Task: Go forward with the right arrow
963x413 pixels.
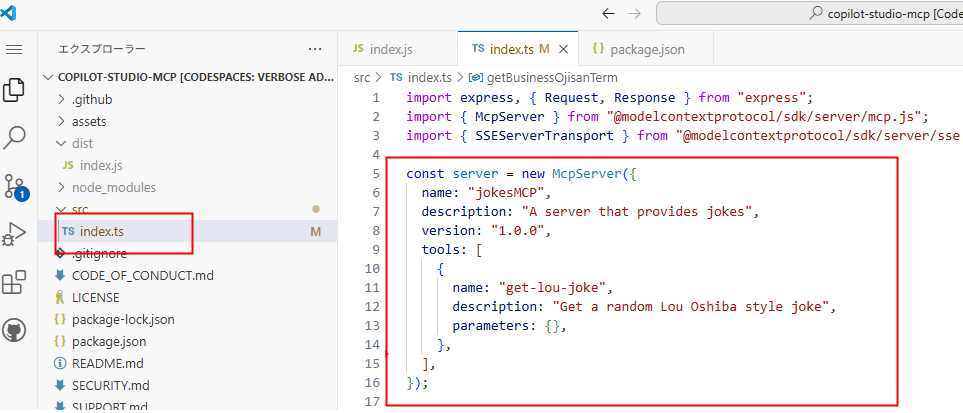Action: [x=635, y=14]
